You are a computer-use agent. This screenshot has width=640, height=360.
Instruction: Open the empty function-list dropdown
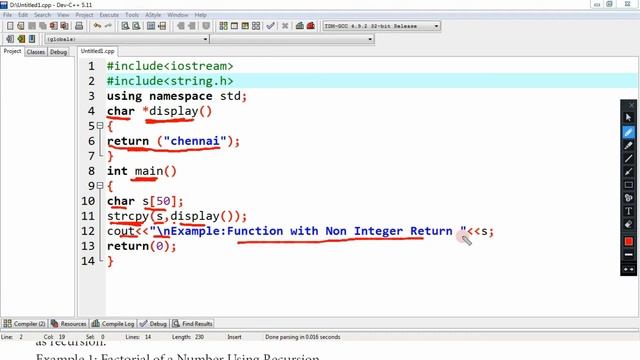(x=292, y=39)
